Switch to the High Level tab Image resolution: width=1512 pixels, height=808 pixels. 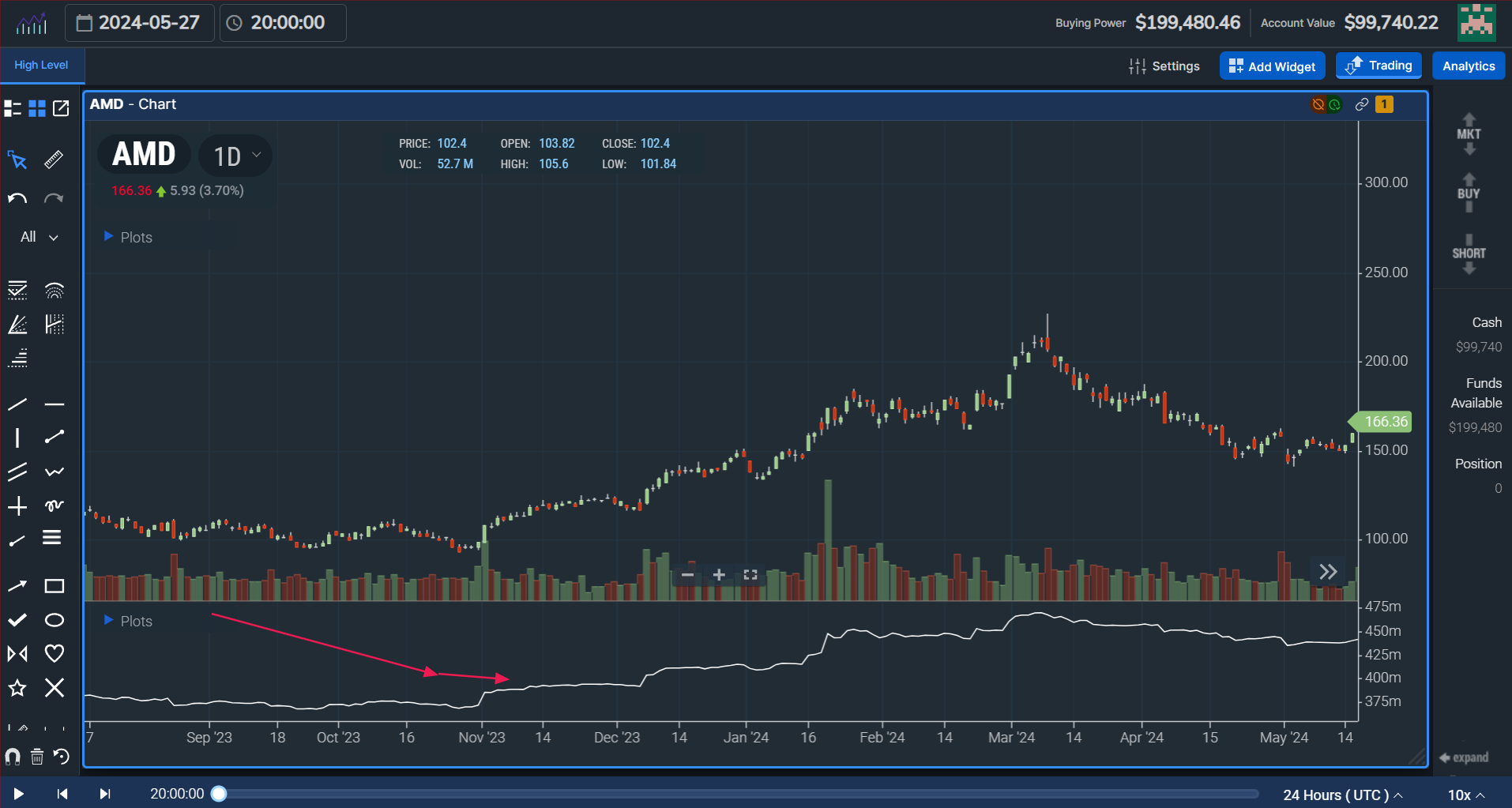click(39, 65)
